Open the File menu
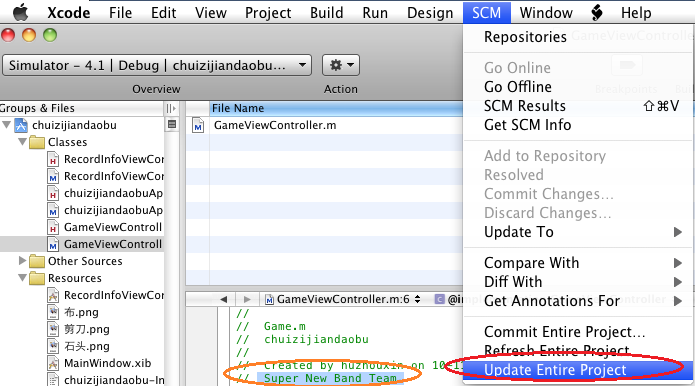 121,13
